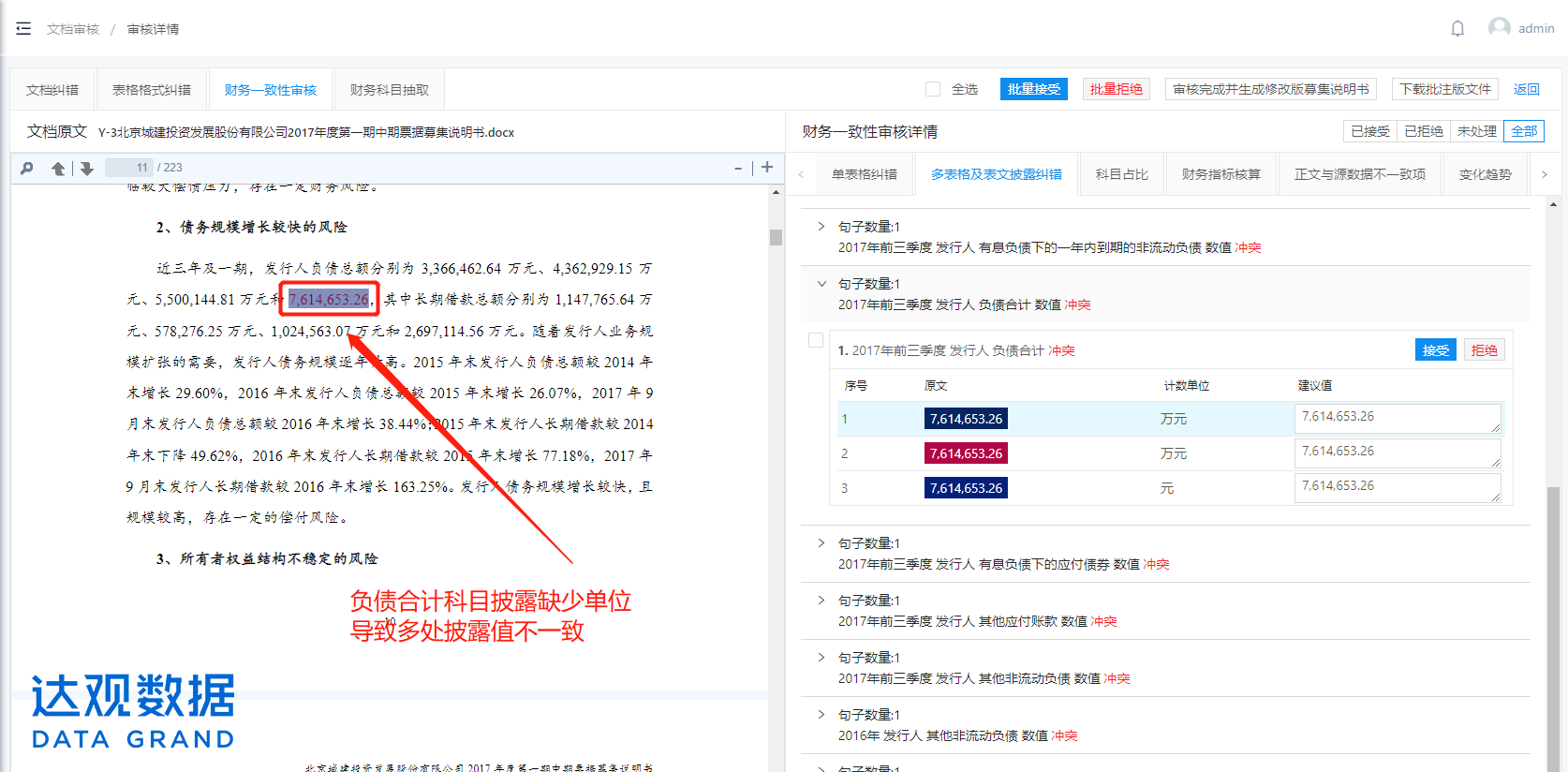Screen dimensions: 1568x772
Task: Click suggested value field in row 1
Action: [1397, 418]
